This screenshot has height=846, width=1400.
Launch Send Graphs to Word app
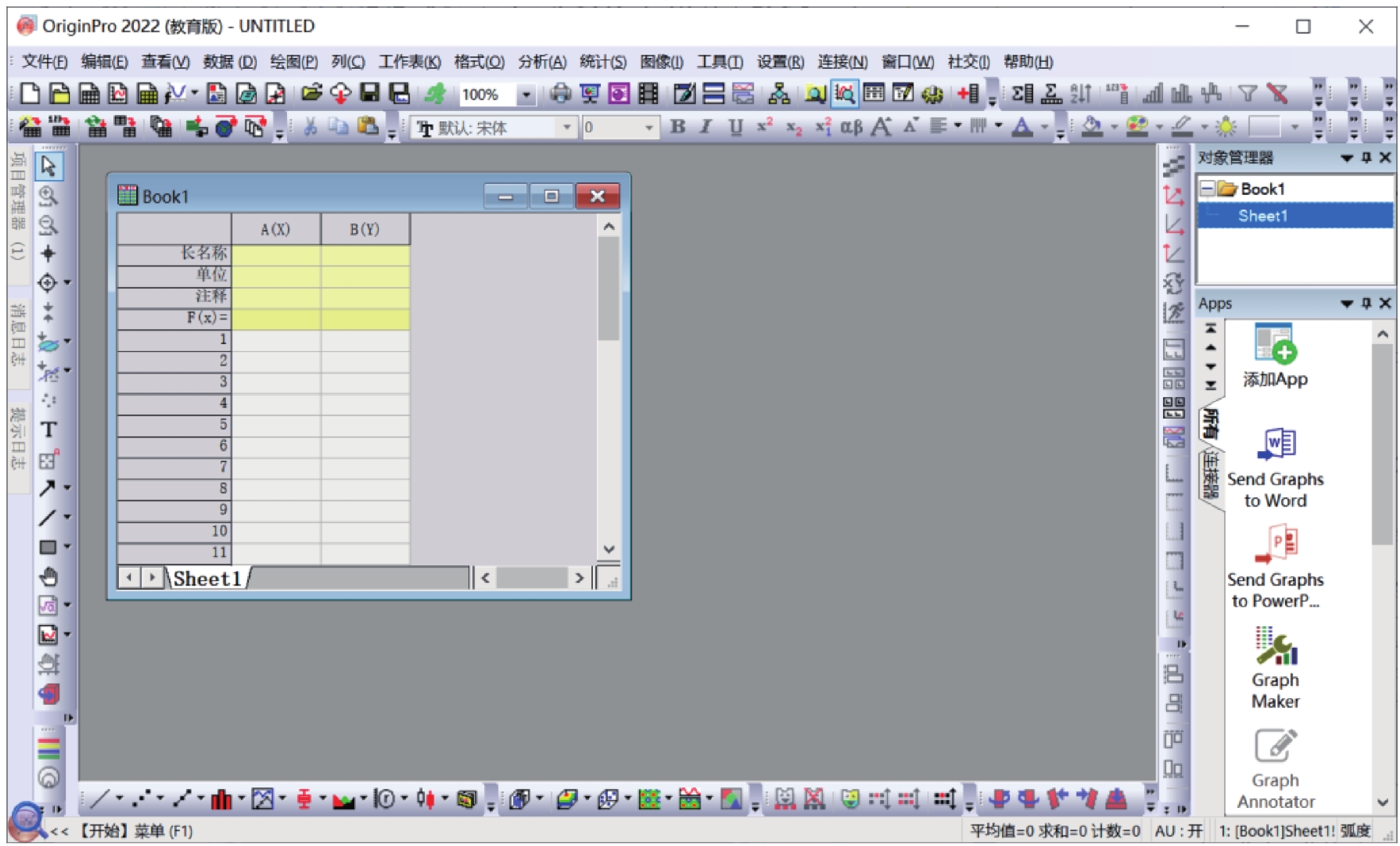(x=1275, y=468)
